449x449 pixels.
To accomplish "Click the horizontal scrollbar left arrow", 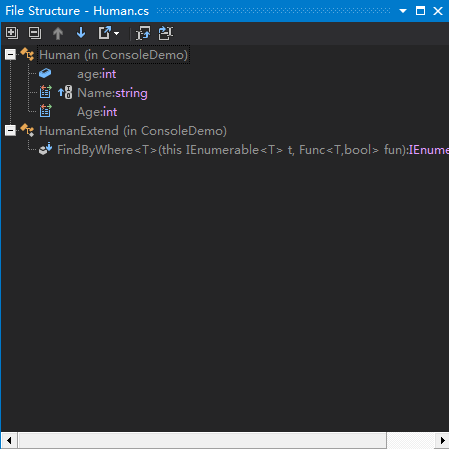I will (x=9, y=440).
